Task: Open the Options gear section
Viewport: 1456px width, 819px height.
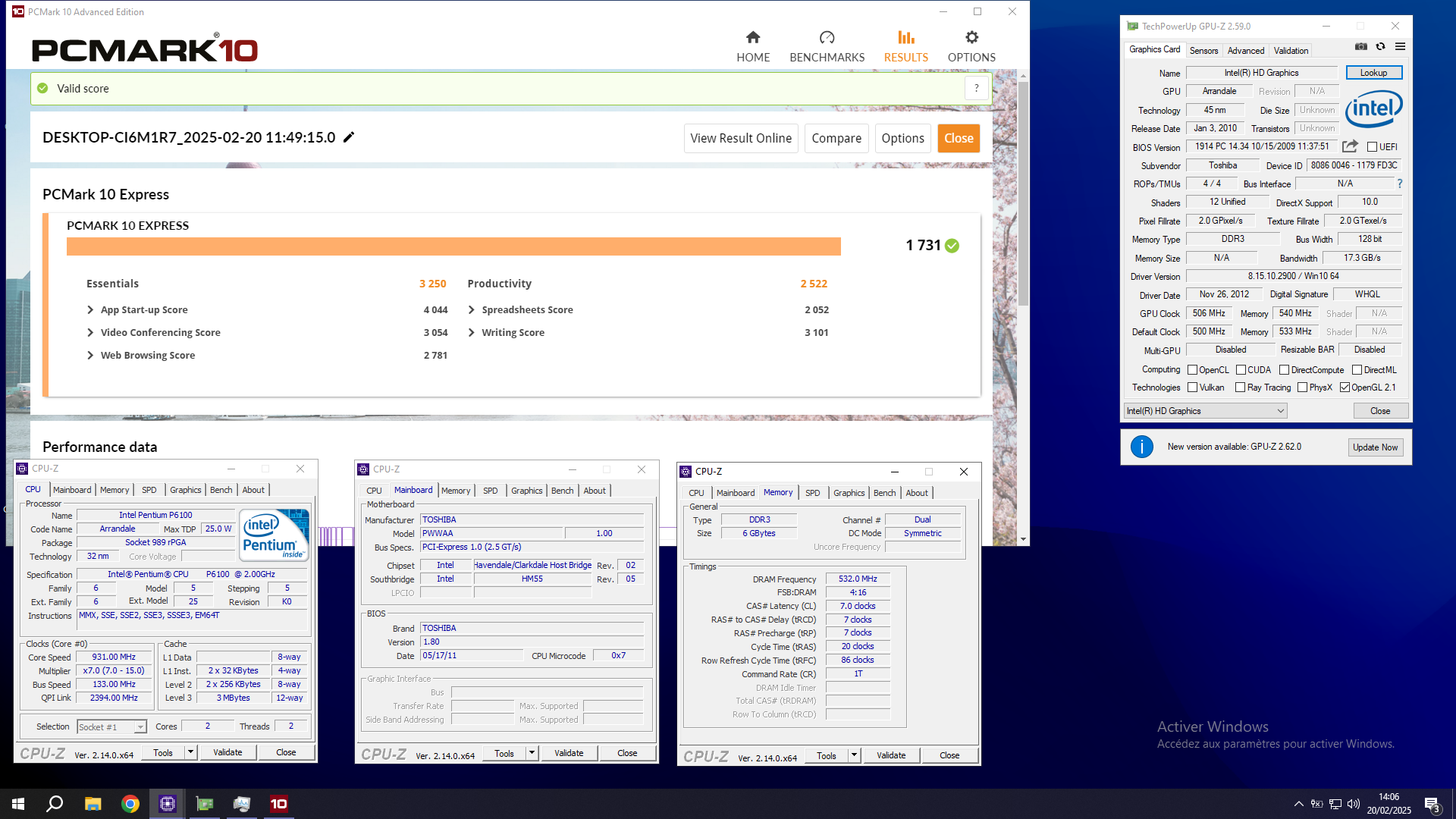Action: pos(971,46)
